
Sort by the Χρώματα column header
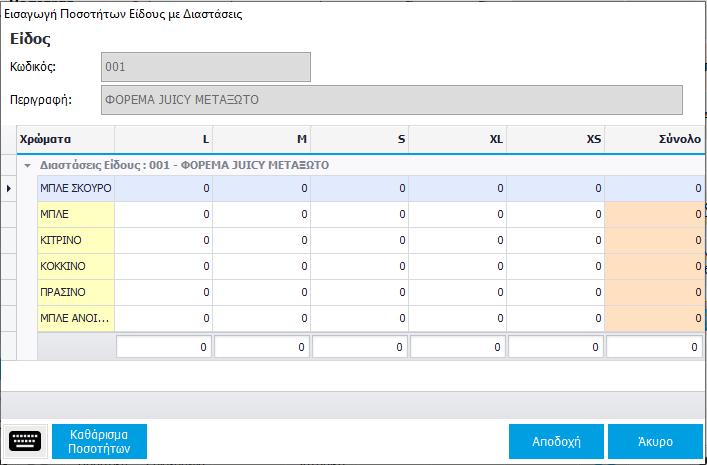click(66, 140)
